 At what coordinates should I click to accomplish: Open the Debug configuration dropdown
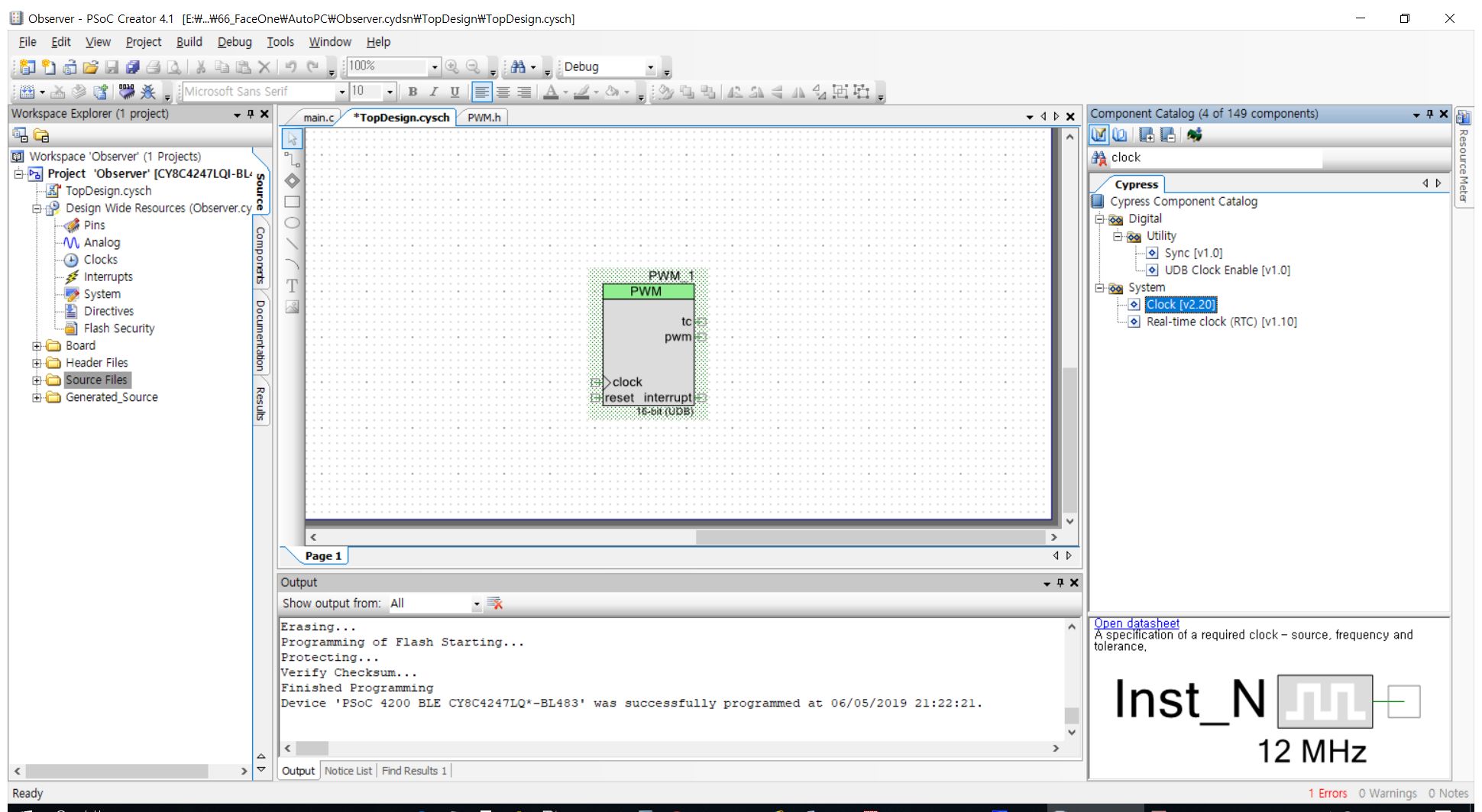[x=651, y=67]
